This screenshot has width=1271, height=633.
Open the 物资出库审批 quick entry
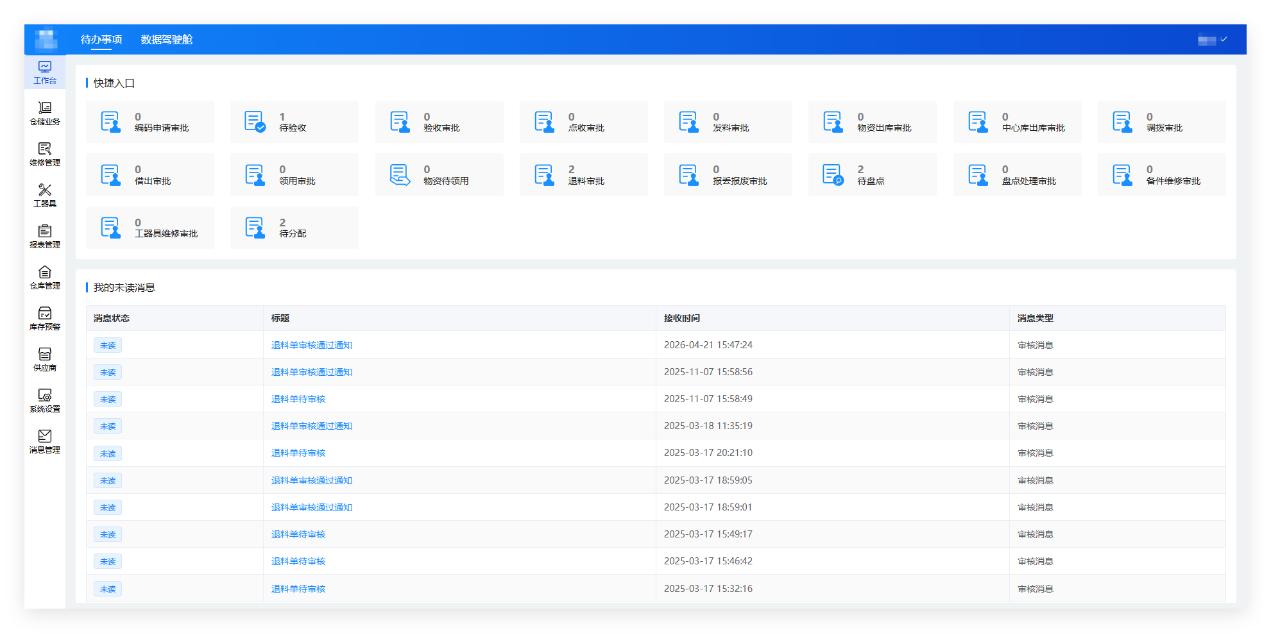point(873,122)
